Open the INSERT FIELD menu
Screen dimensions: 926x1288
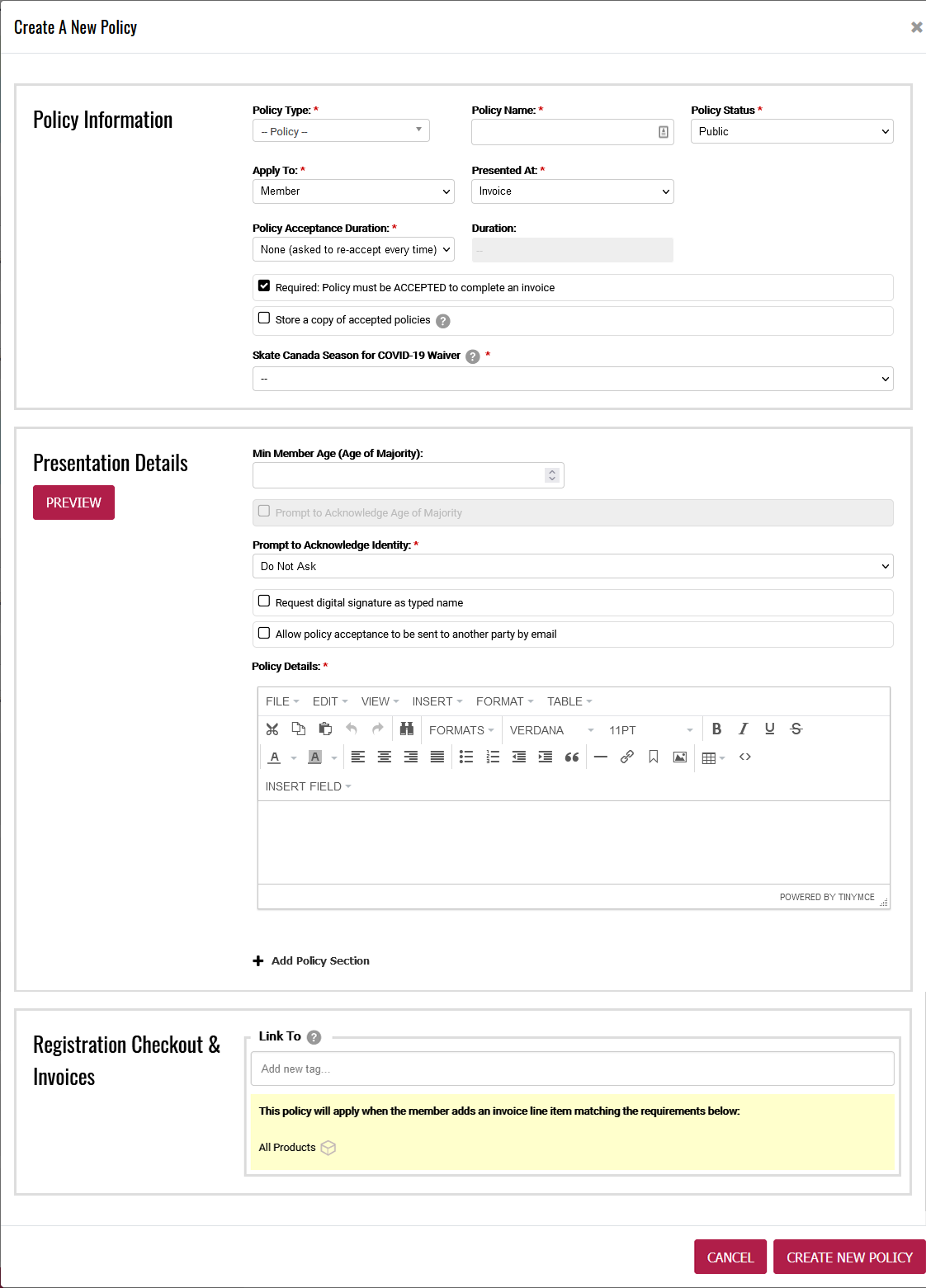[x=307, y=786]
